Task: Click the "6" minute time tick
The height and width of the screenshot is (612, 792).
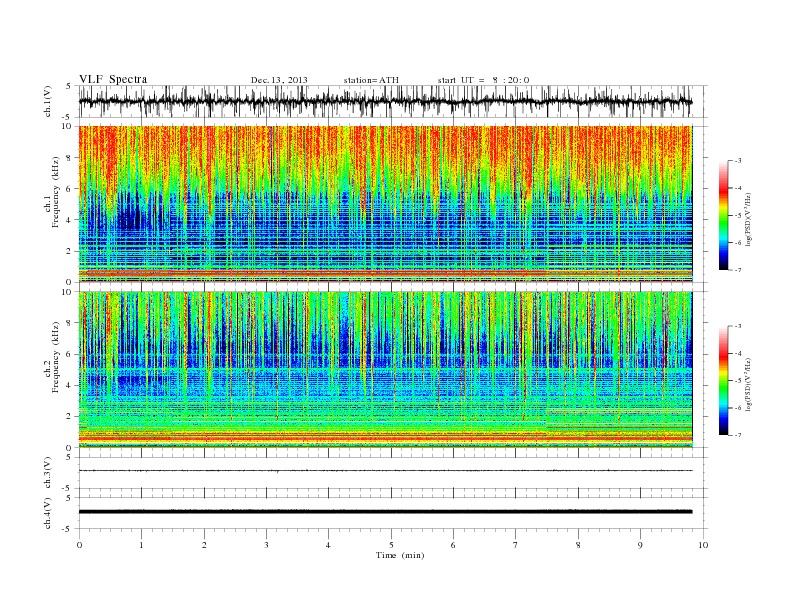Action: tap(453, 545)
